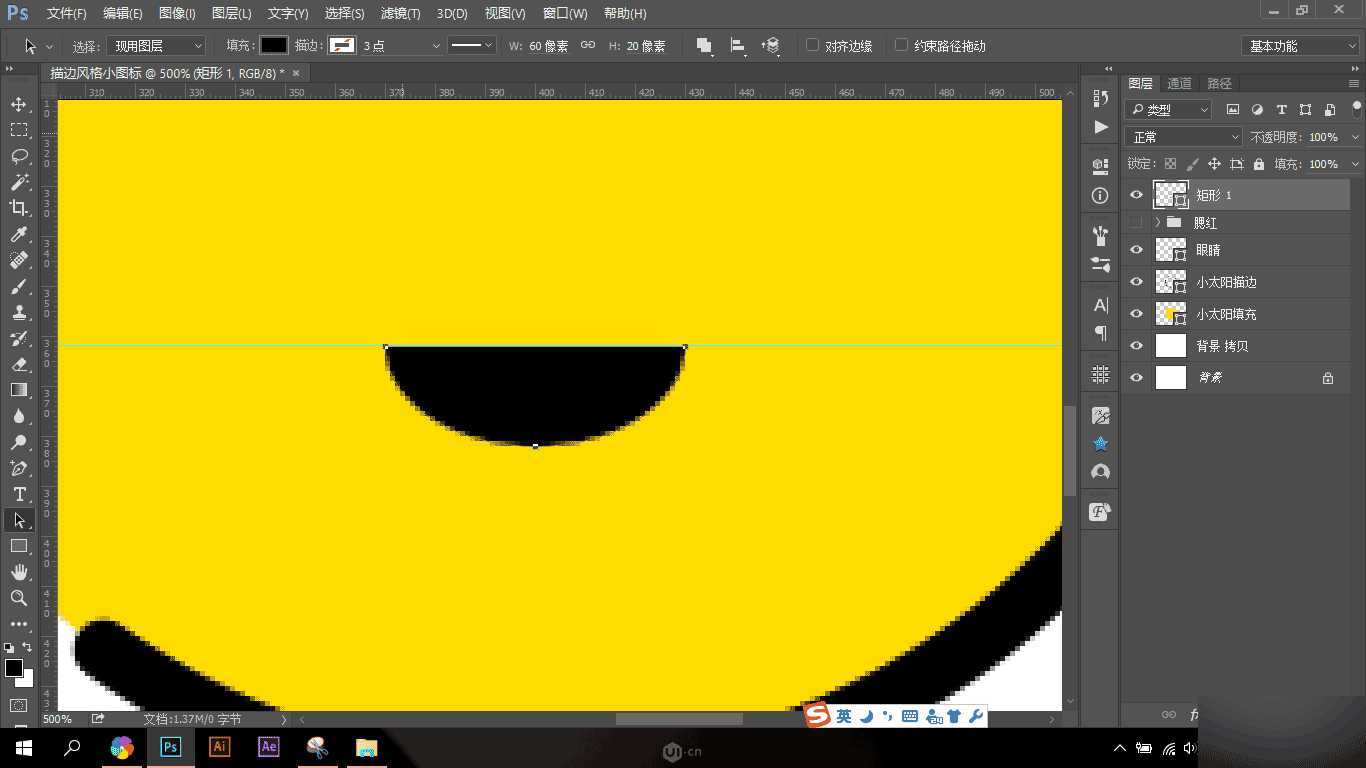Open the shape fill color swatch
The image size is (1366, 768).
pyautogui.click(x=274, y=45)
